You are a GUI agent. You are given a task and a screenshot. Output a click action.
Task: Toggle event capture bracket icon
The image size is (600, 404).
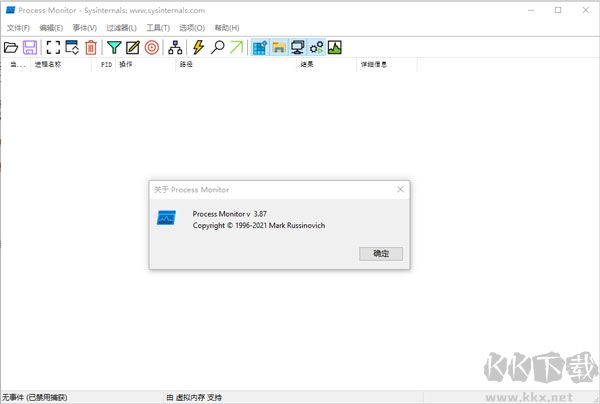pos(53,47)
